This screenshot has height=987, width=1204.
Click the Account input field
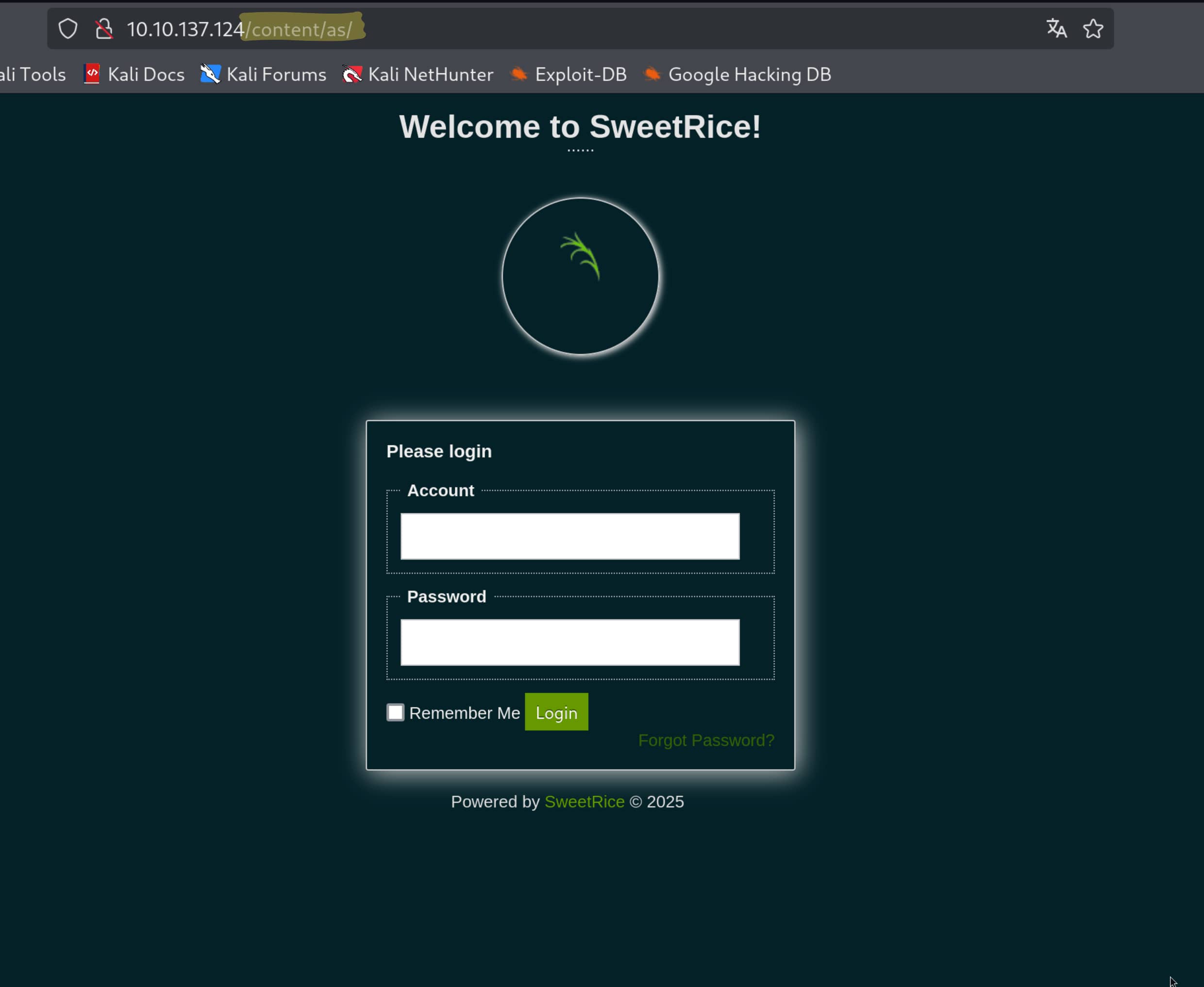pyautogui.click(x=570, y=536)
